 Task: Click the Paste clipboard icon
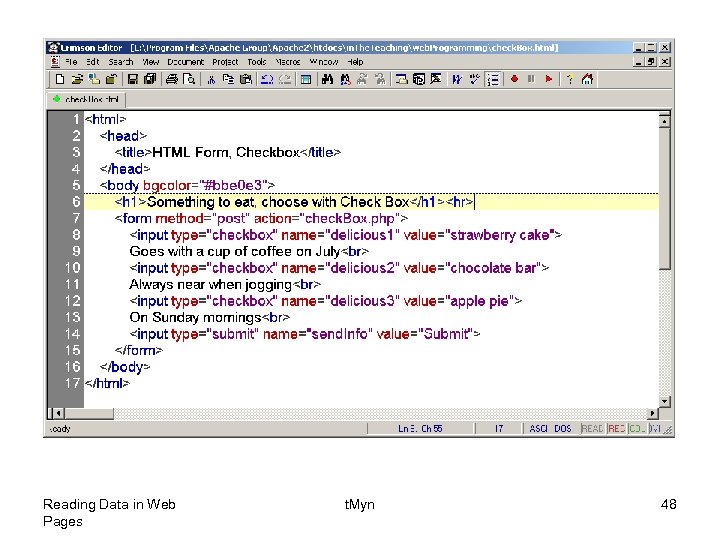[246, 79]
